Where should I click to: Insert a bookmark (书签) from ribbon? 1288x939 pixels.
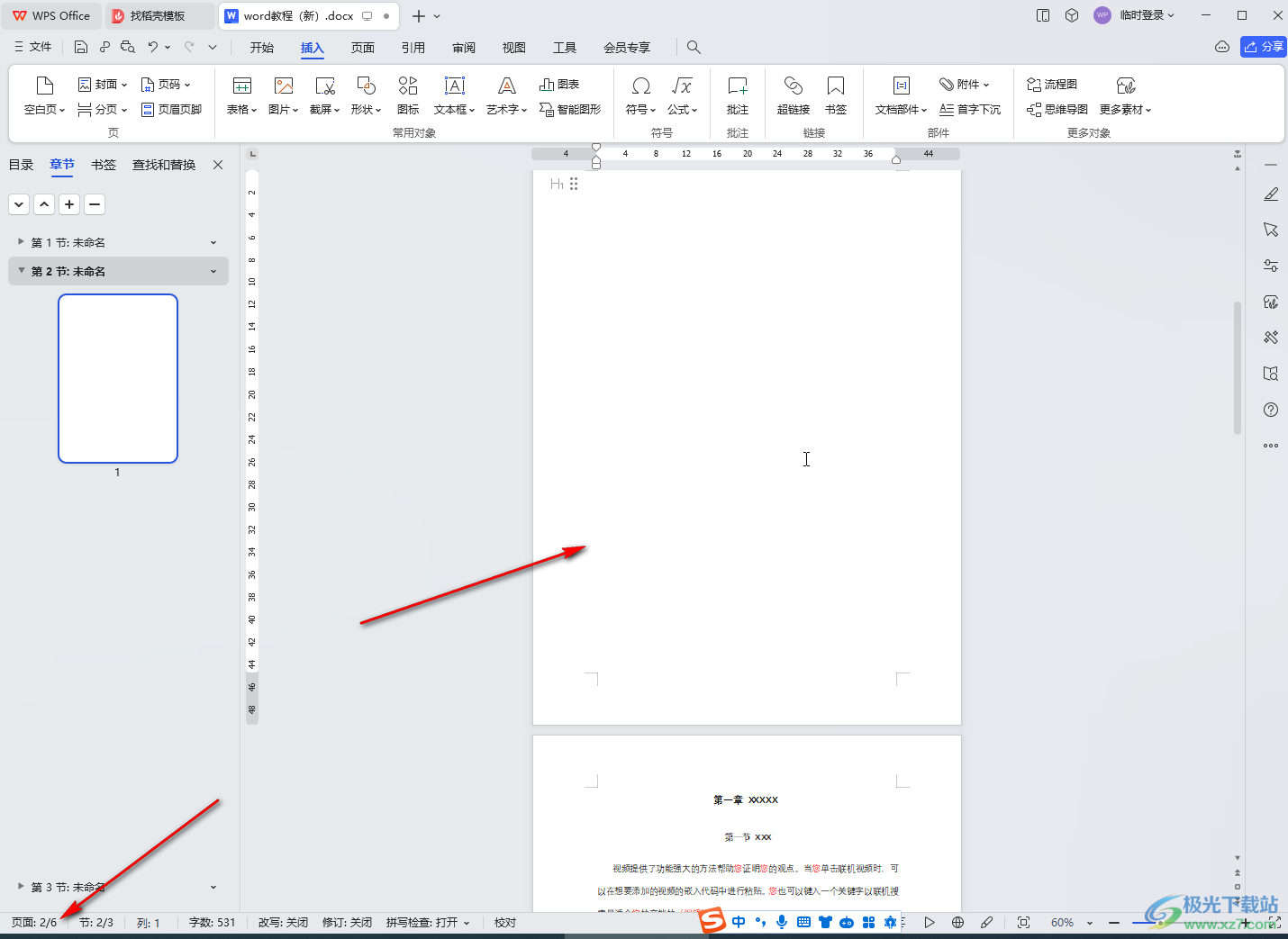point(836,96)
